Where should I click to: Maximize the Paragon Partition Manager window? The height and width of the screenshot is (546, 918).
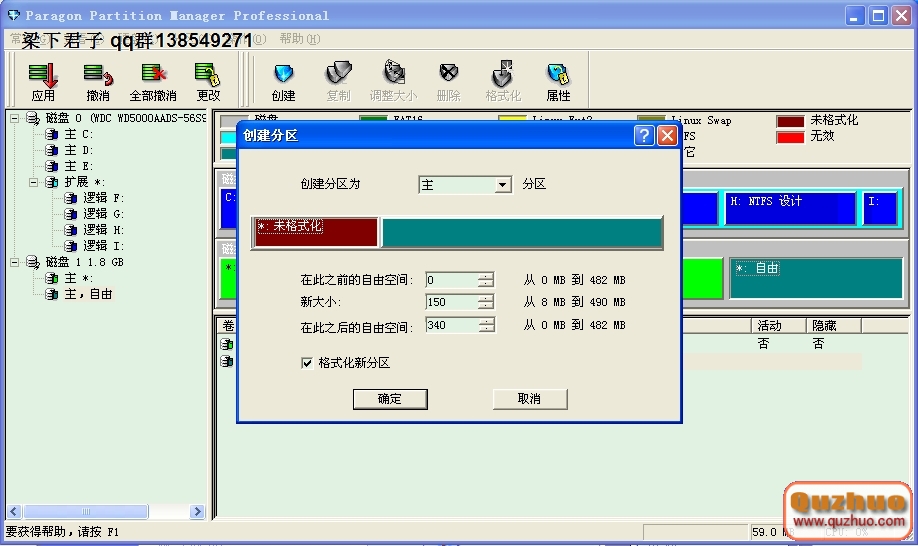878,15
